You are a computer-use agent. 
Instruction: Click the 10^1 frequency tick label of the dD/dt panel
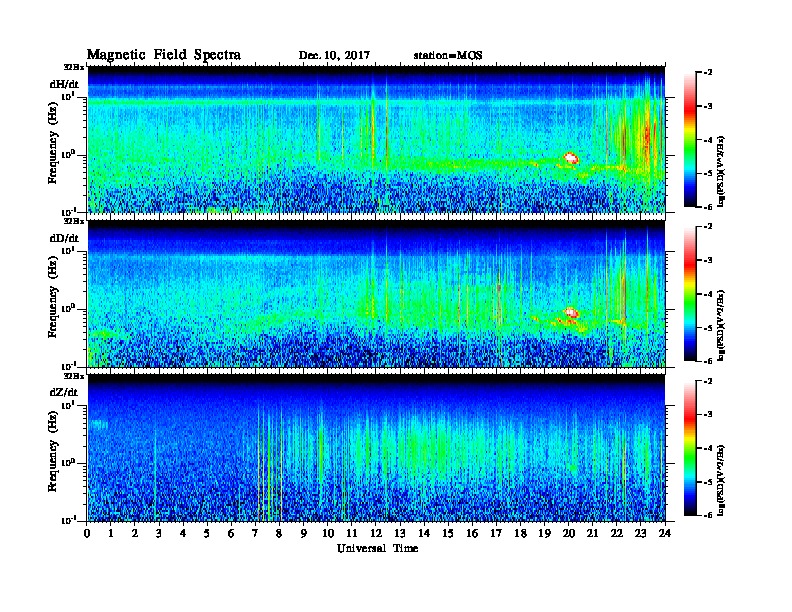pyautogui.click(x=68, y=250)
